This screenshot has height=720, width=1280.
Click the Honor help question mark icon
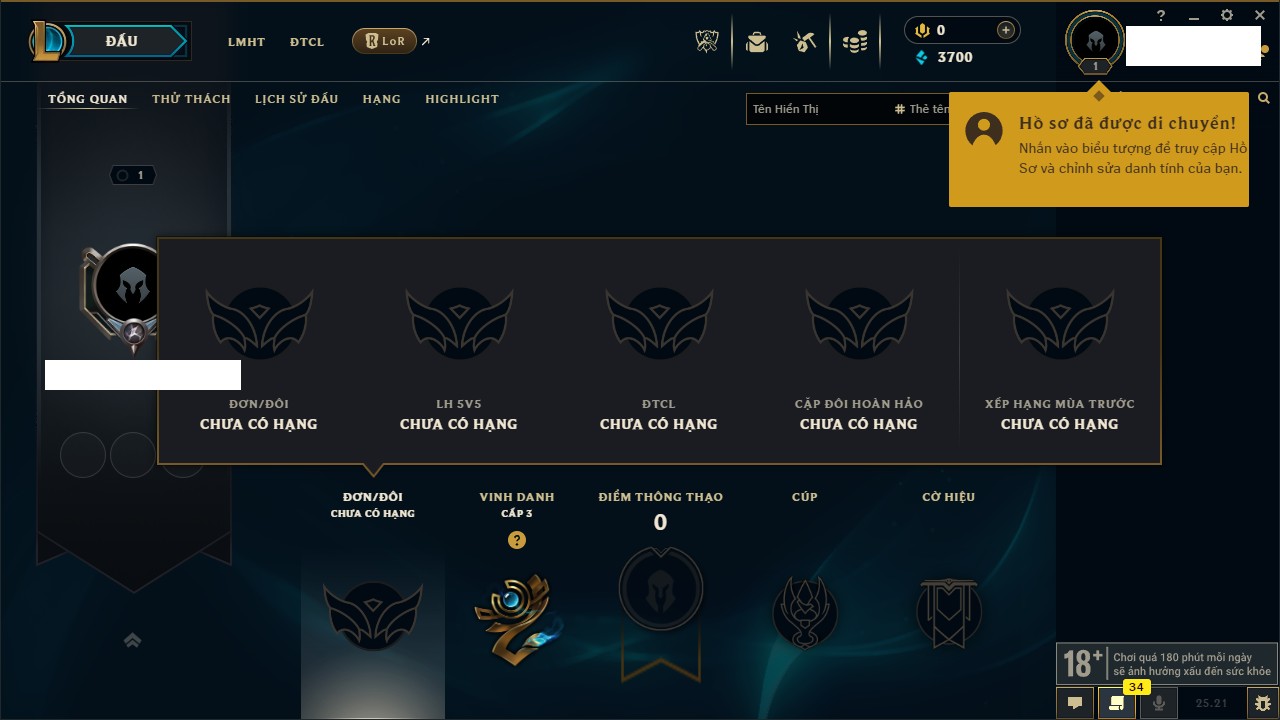[516, 540]
